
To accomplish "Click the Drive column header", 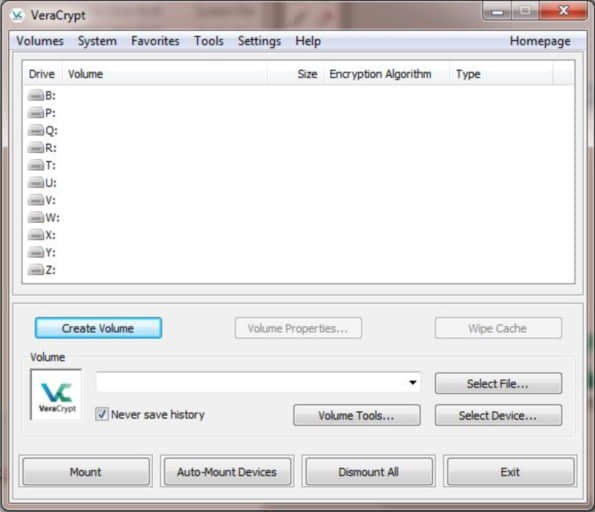I will (42, 74).
